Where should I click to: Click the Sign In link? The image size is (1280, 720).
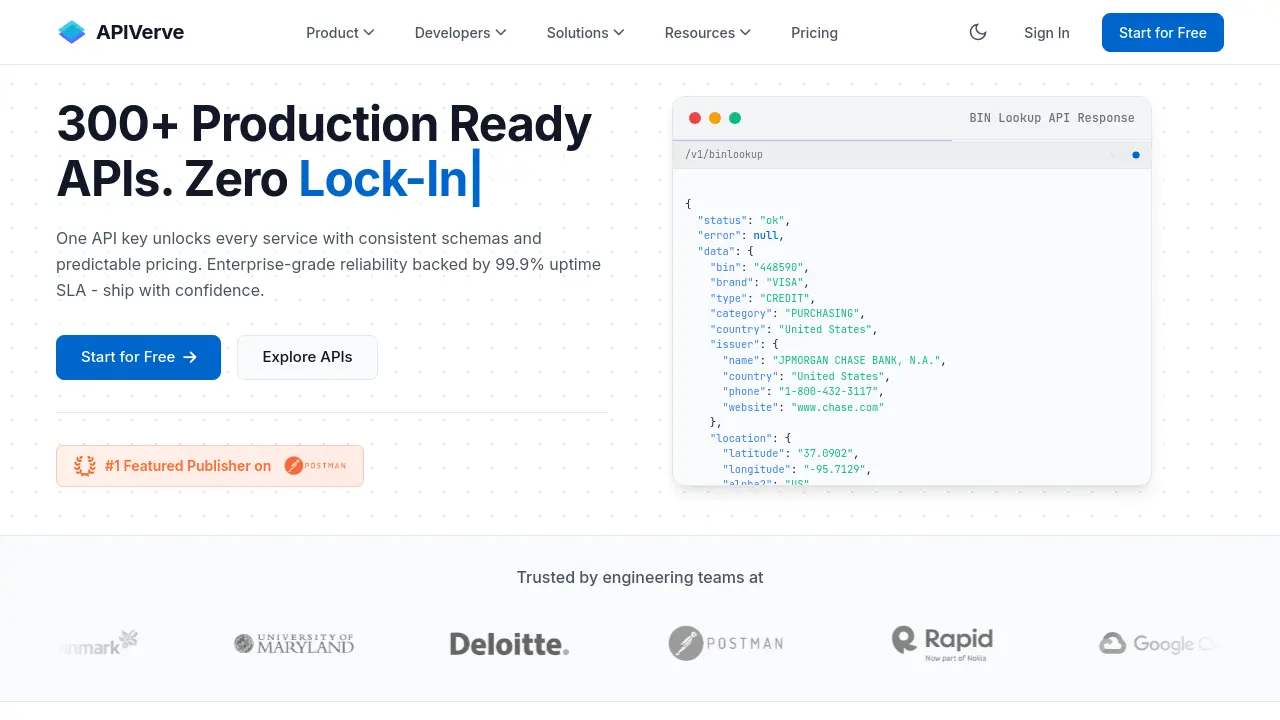coord(1047,33)
